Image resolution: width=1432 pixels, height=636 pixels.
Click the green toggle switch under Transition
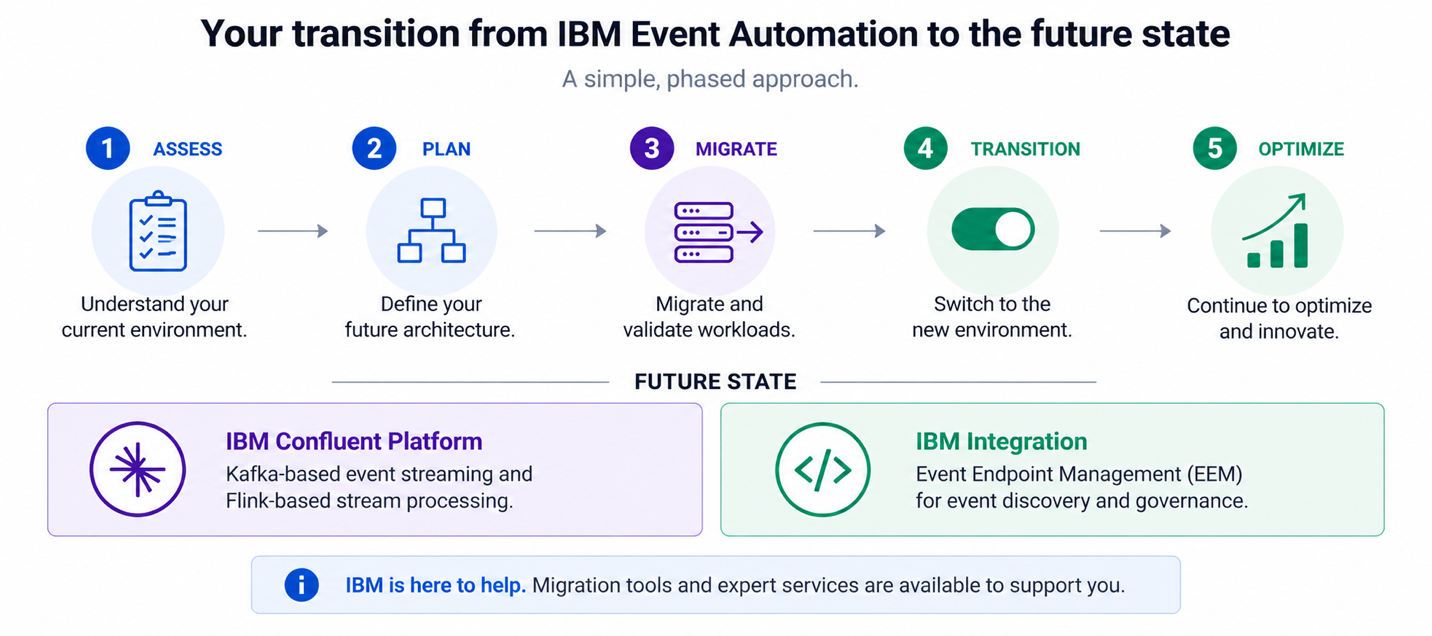coord(992,229)
